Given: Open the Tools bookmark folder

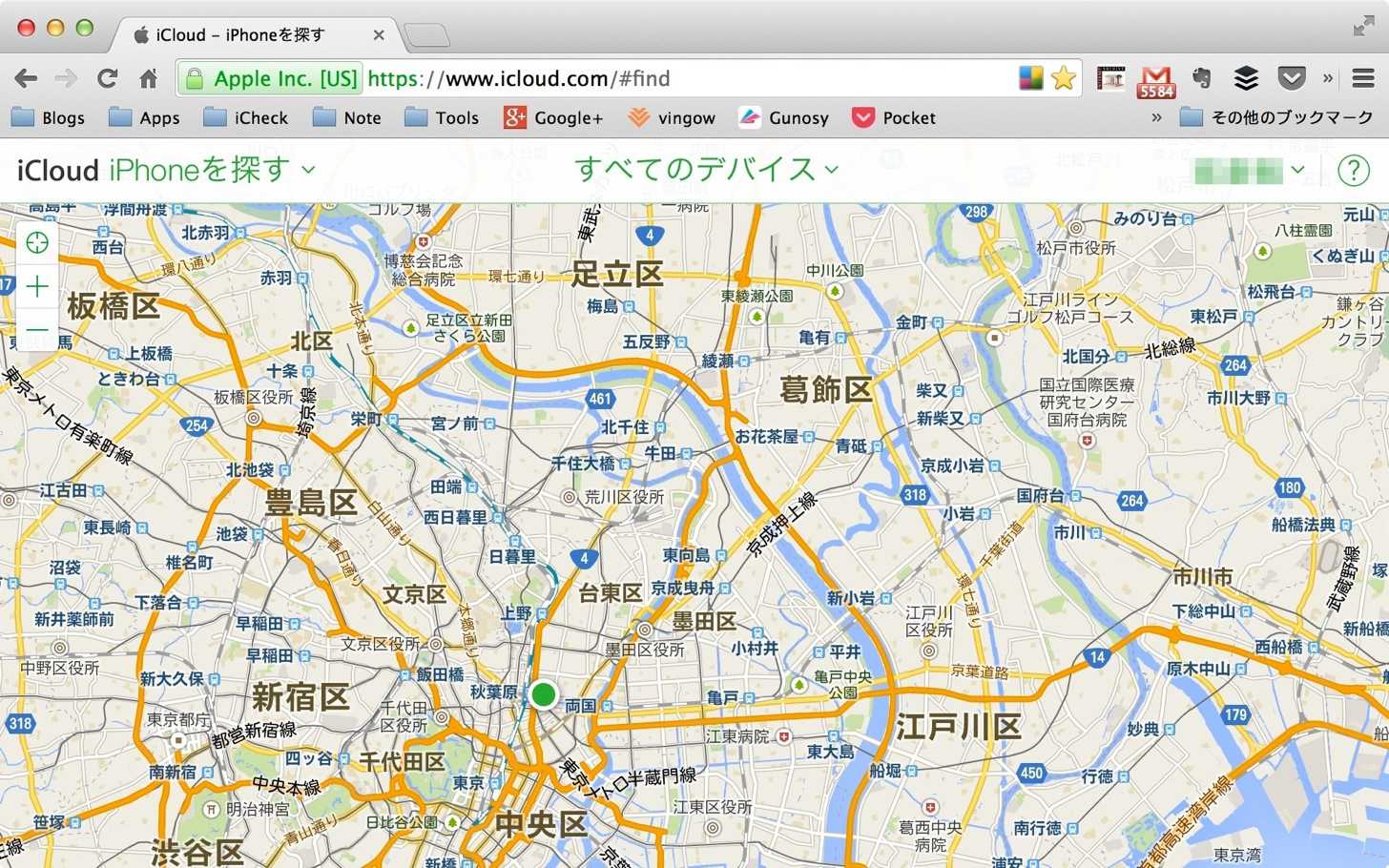Looking at the screenshot, I should pyautogui.click(x=442, y=117).
